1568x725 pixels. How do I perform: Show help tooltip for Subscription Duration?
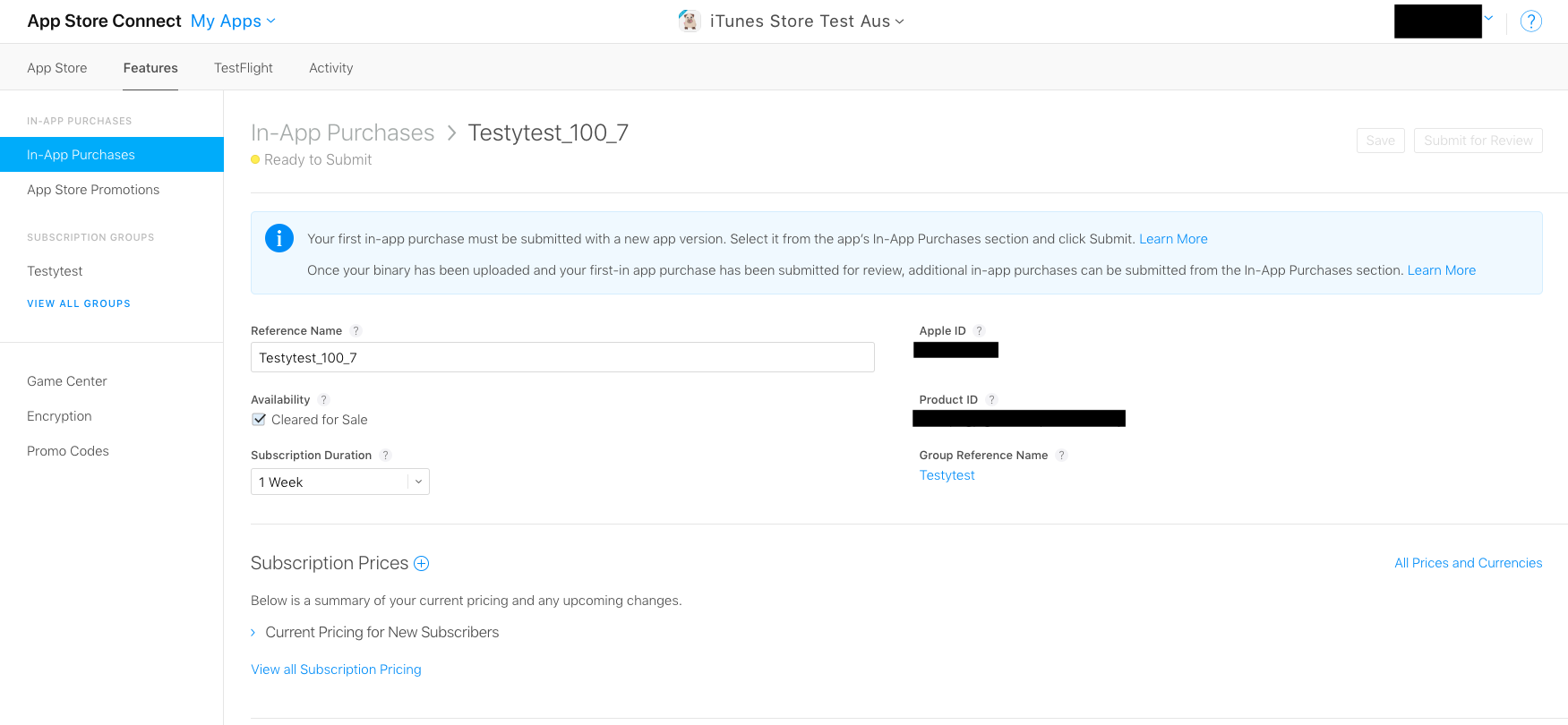(x=385, y=456)
